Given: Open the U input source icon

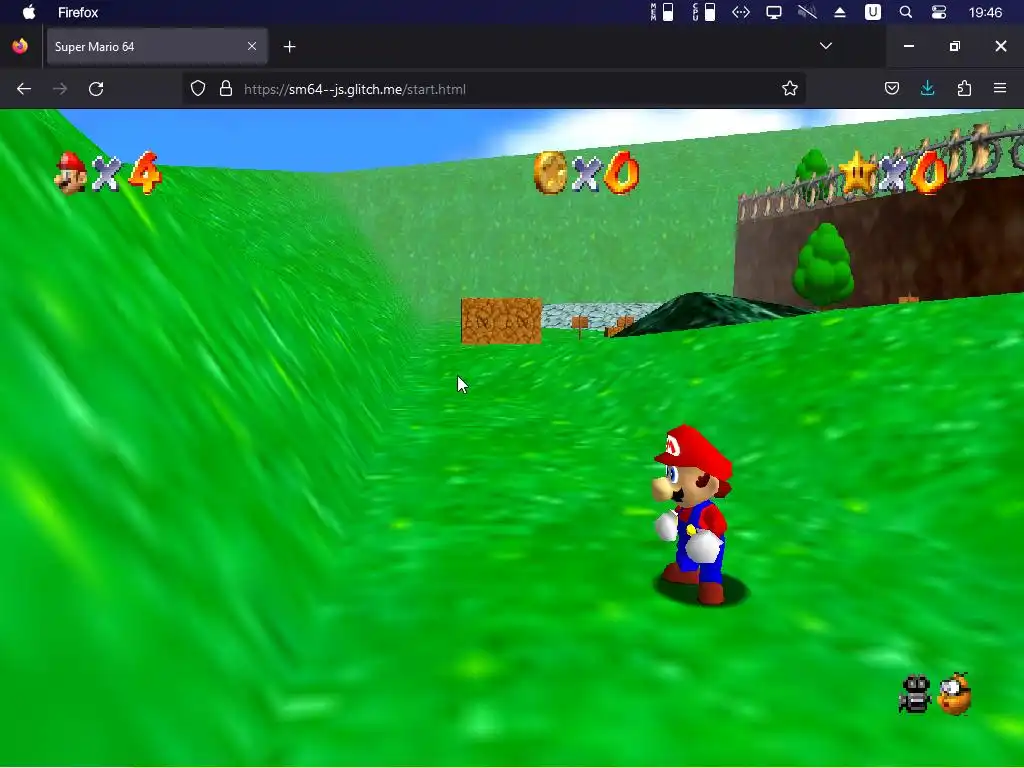Looking at the screenshot, I should tap(872, 12).
